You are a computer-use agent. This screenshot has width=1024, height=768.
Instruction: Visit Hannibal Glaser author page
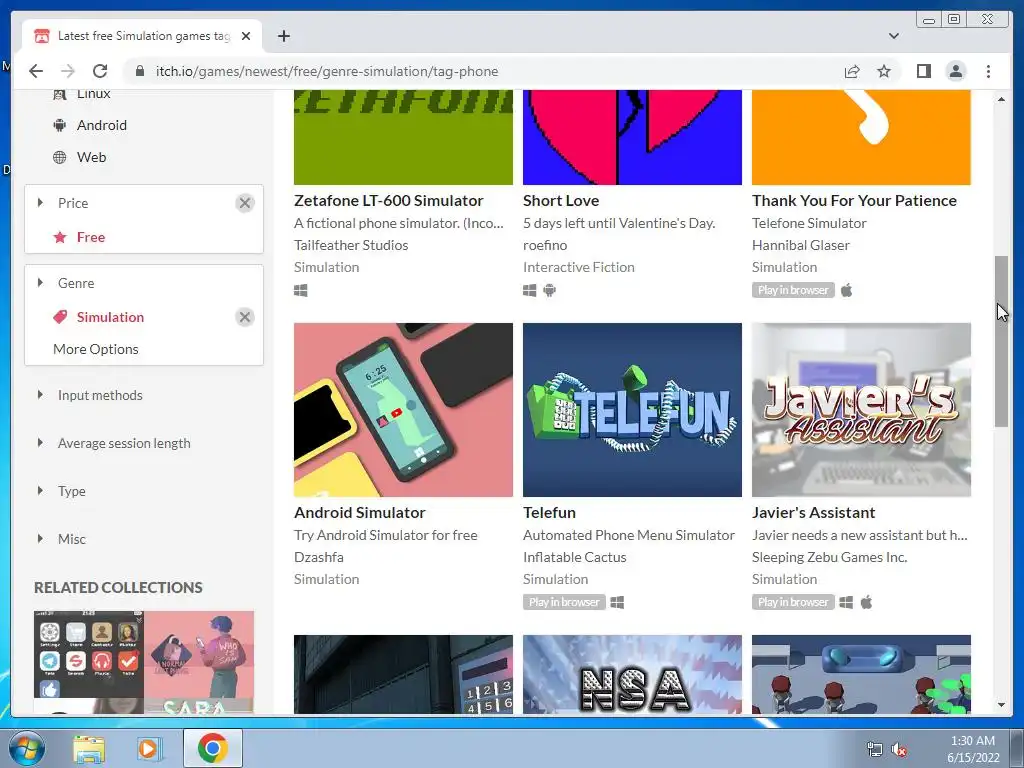tap(801, 246)
